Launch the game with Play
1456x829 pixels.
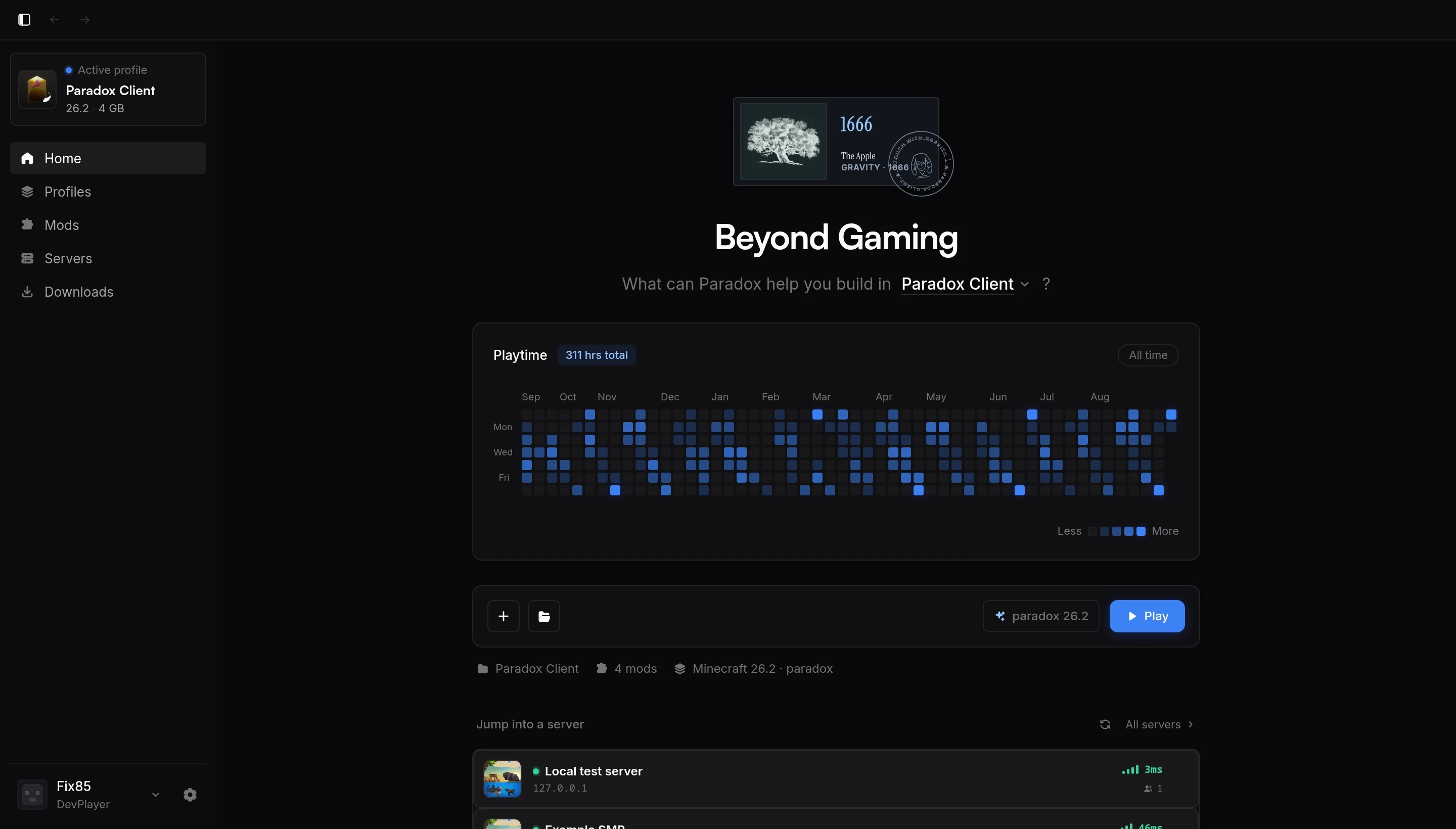[1147, 616]
